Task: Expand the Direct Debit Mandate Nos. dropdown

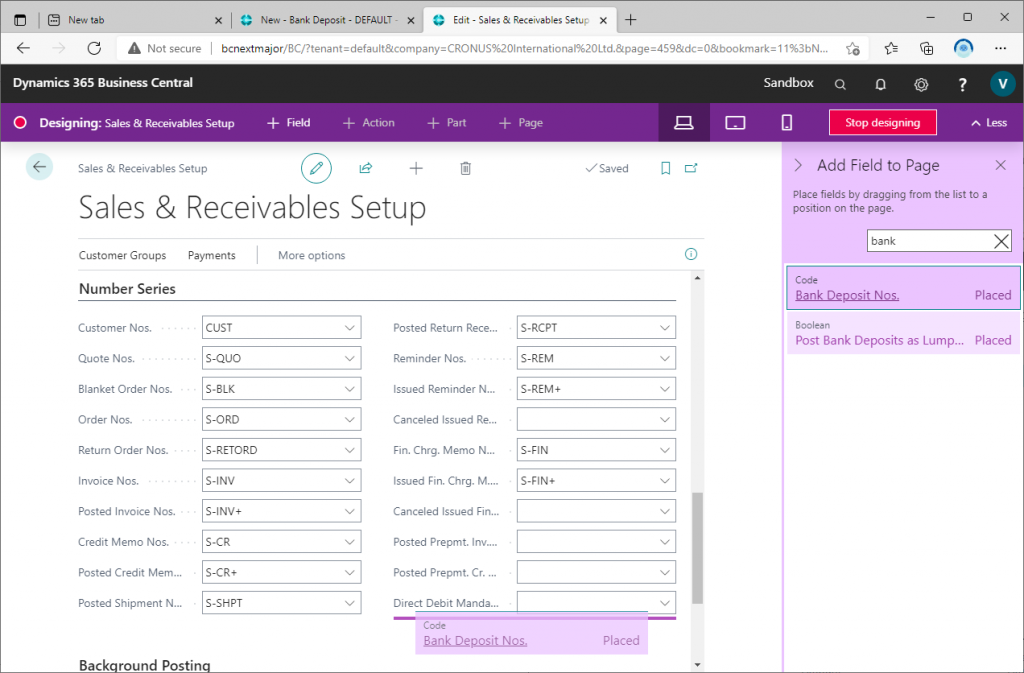Action: (x=664, y=603)
